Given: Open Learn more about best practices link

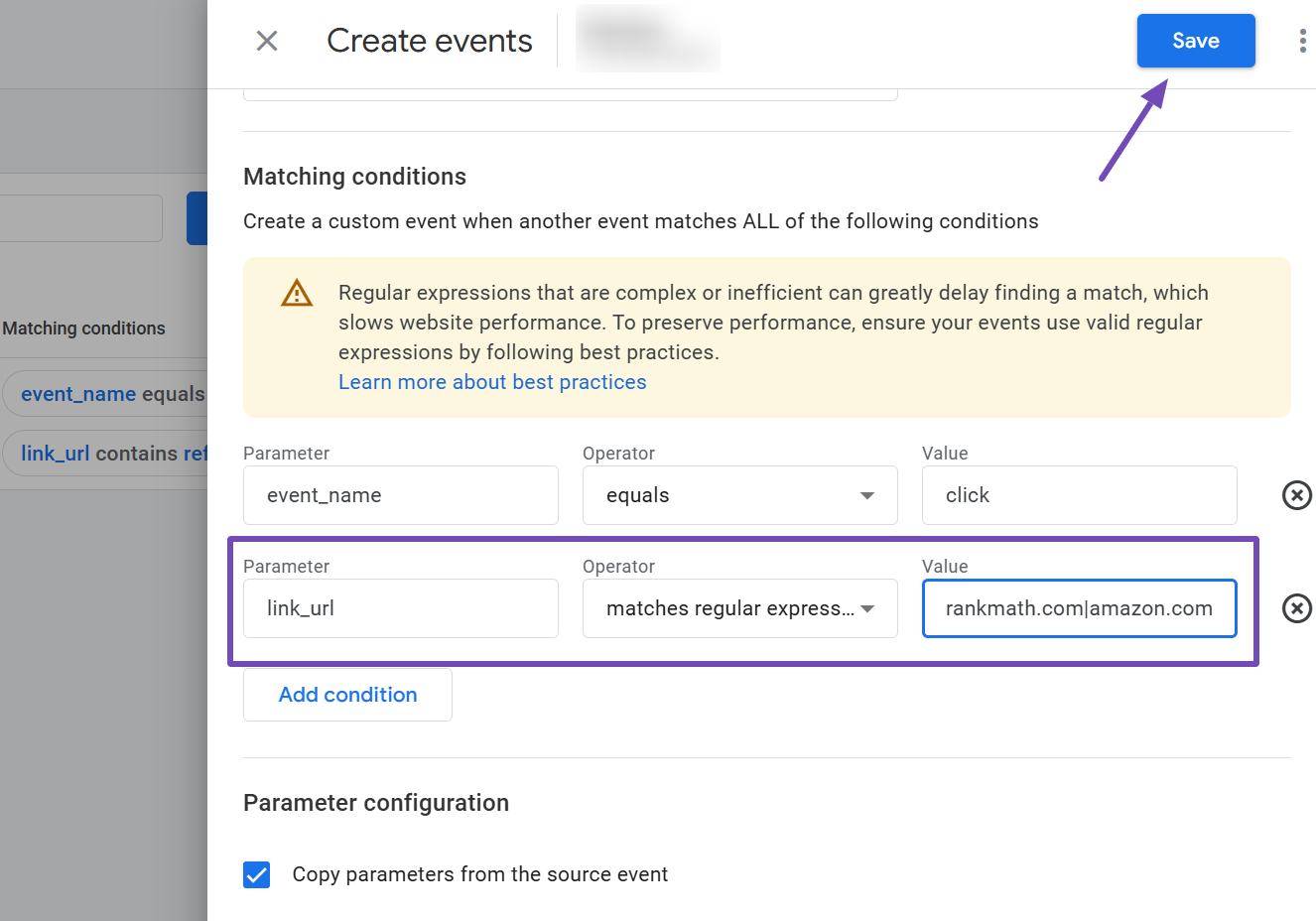Looking at the screenshot, I should click(492, 382).
